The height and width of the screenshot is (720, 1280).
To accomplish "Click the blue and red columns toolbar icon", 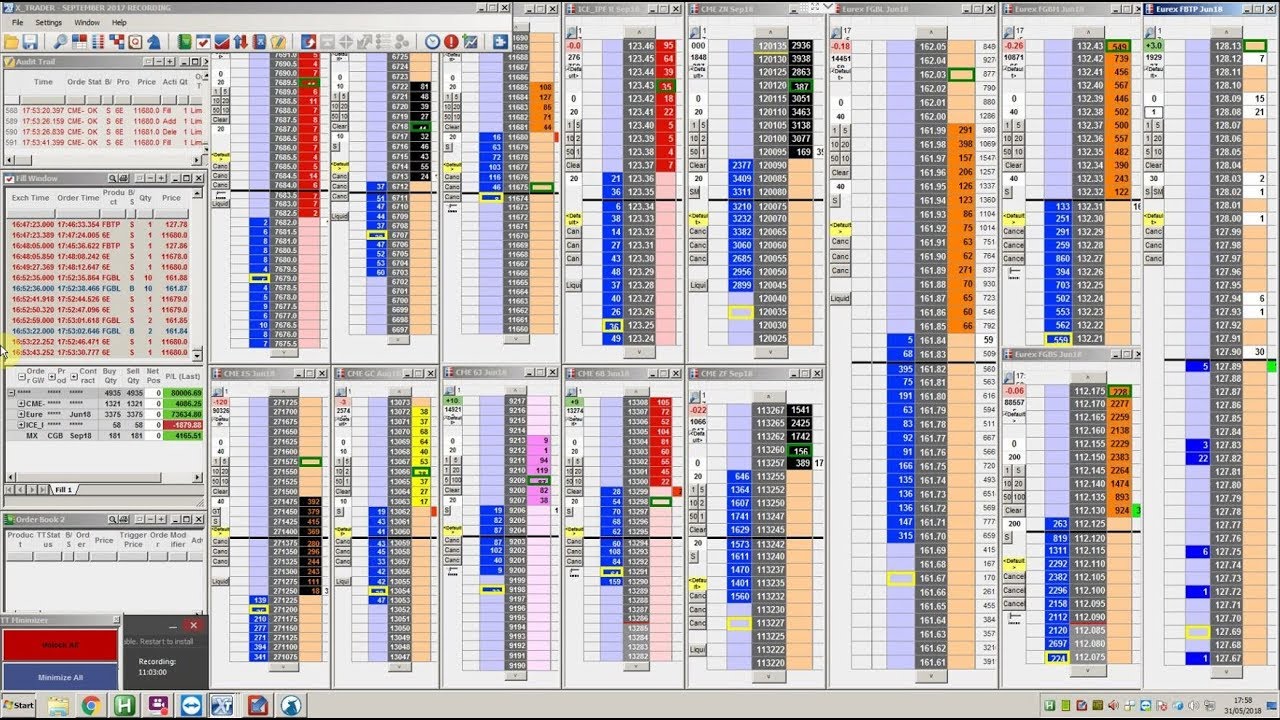I will coord(98,42).
